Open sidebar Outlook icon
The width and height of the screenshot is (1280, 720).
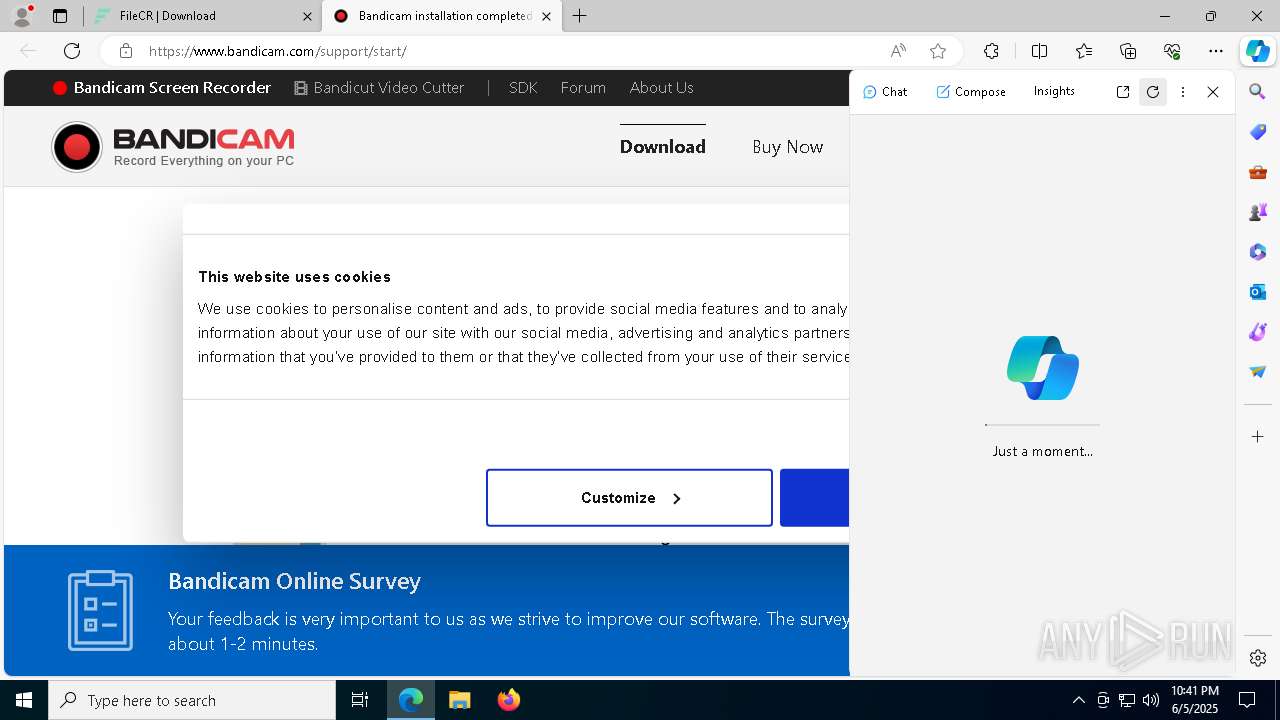click(x=1258, y=292)
